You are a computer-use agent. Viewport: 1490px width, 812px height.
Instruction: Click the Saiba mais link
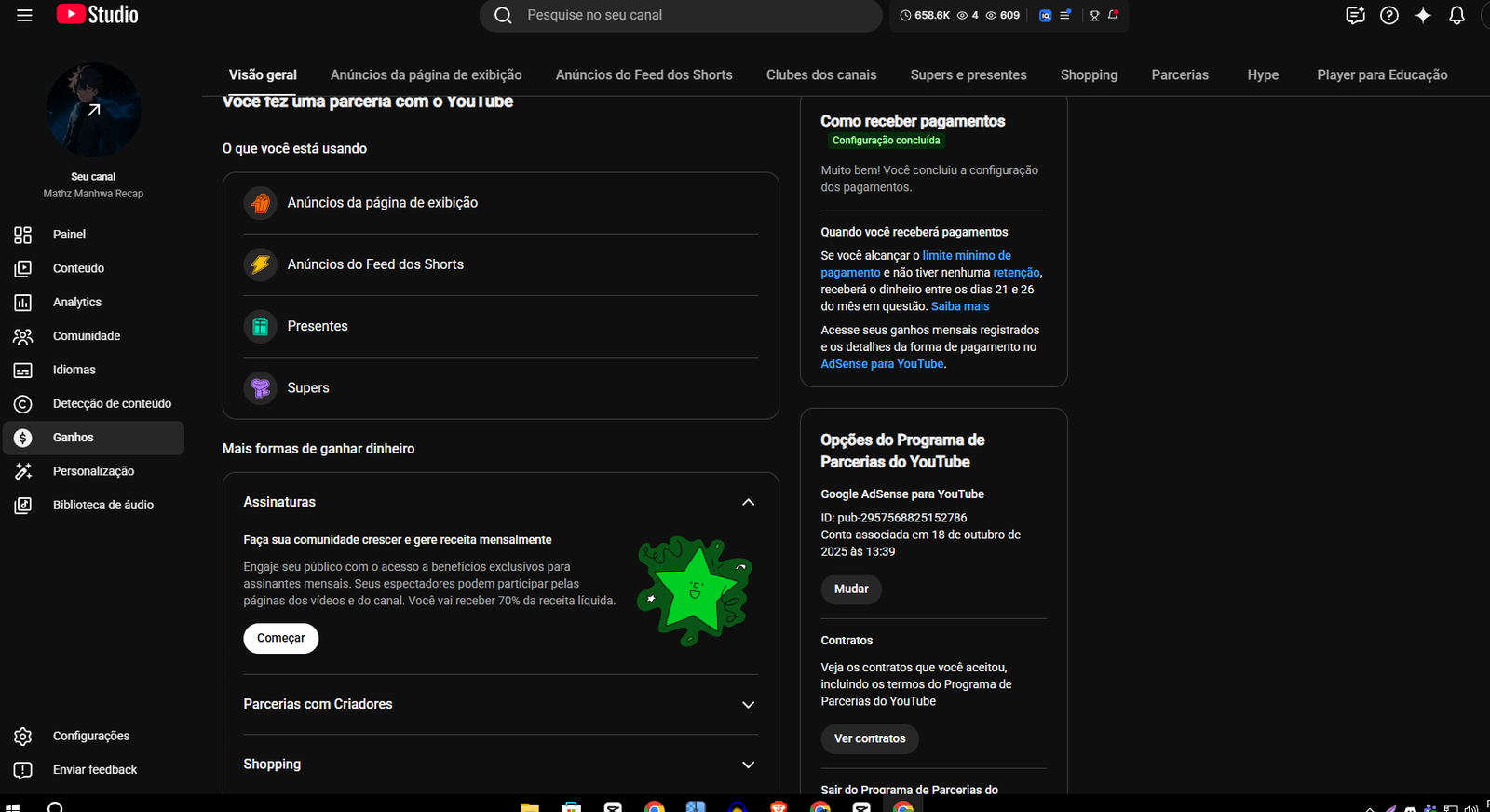[960, 306]
